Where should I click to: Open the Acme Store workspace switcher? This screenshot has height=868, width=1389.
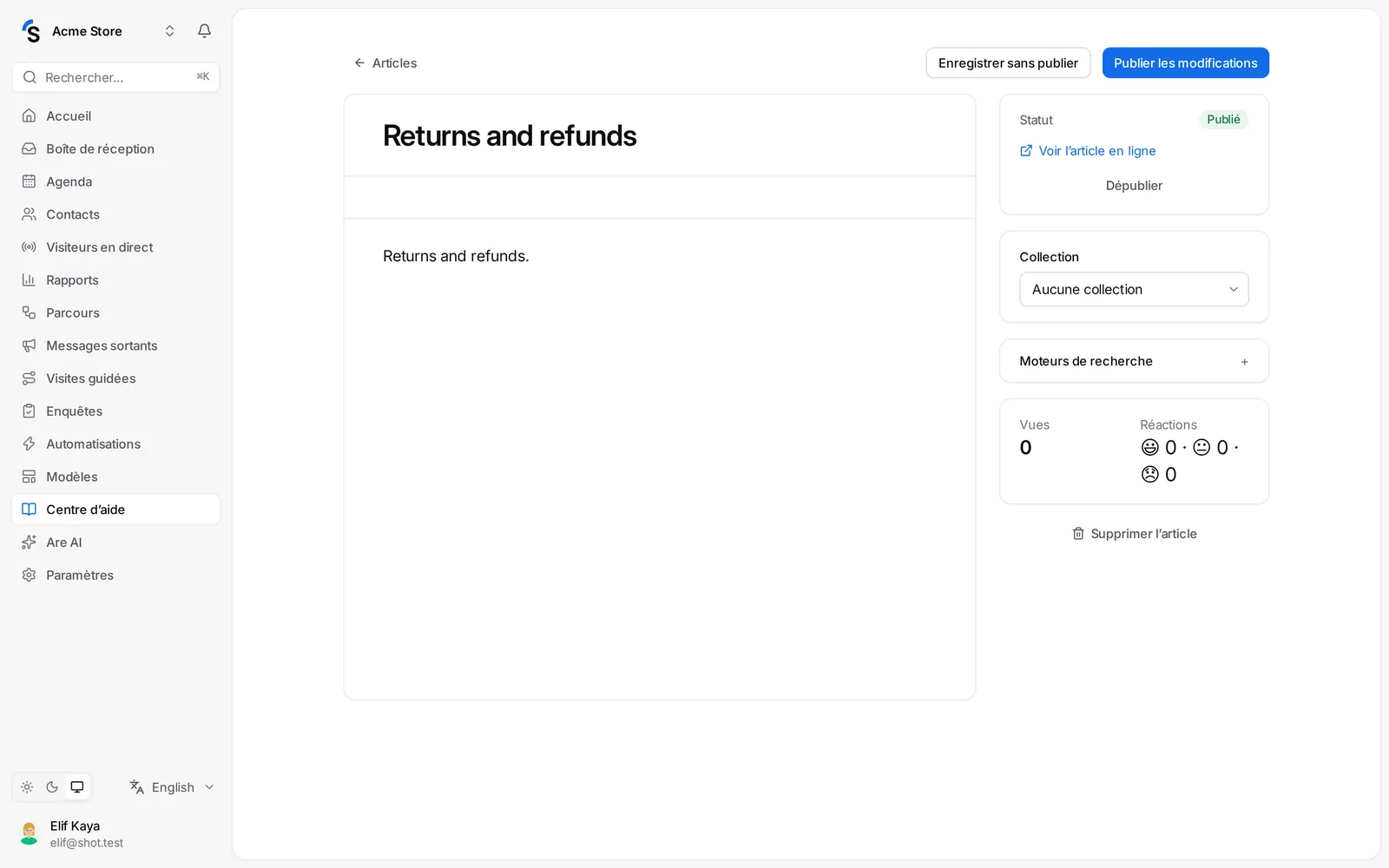pos(99,31)
